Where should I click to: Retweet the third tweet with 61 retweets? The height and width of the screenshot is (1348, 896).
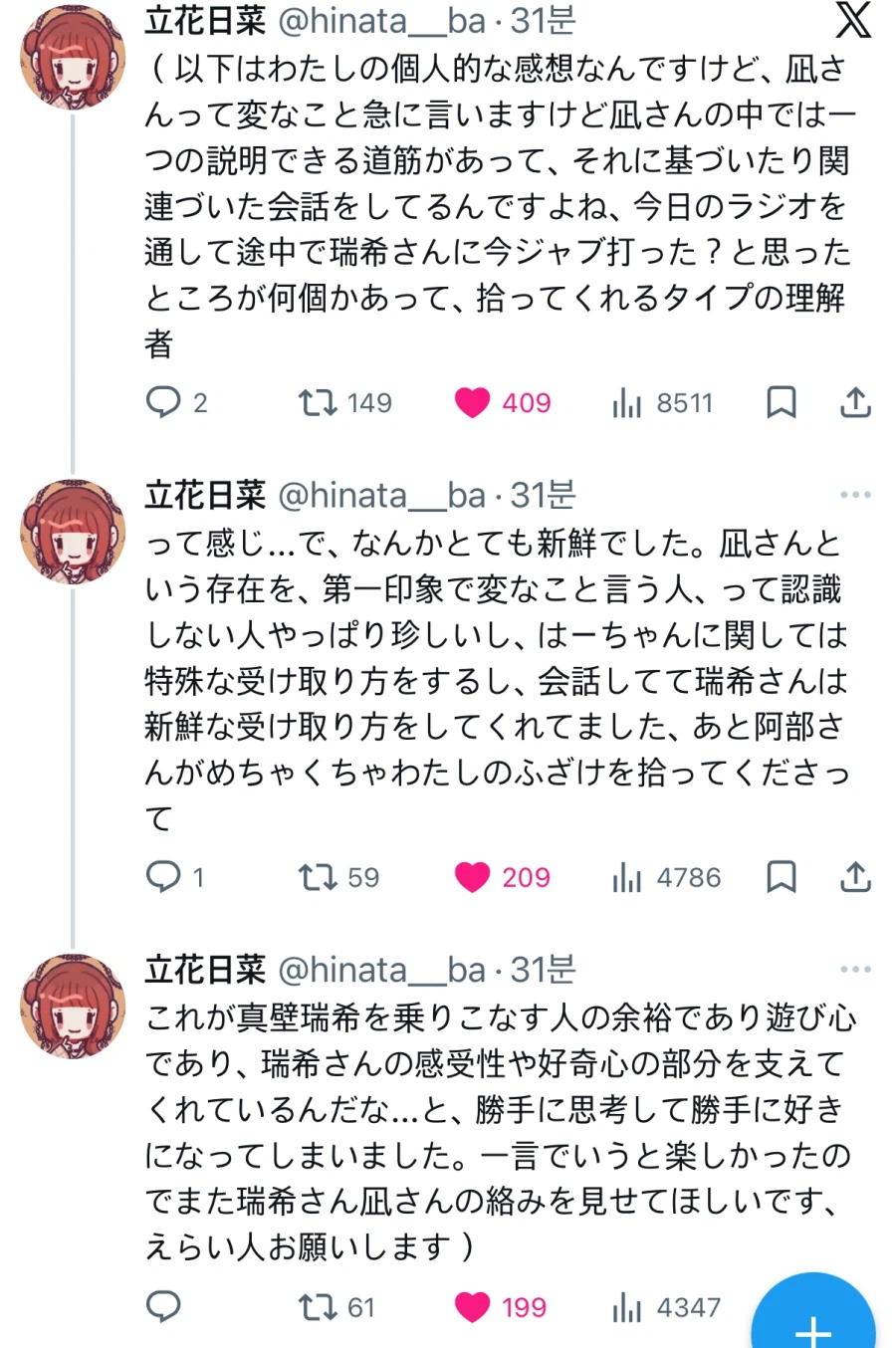click(x=318, y=1306)
